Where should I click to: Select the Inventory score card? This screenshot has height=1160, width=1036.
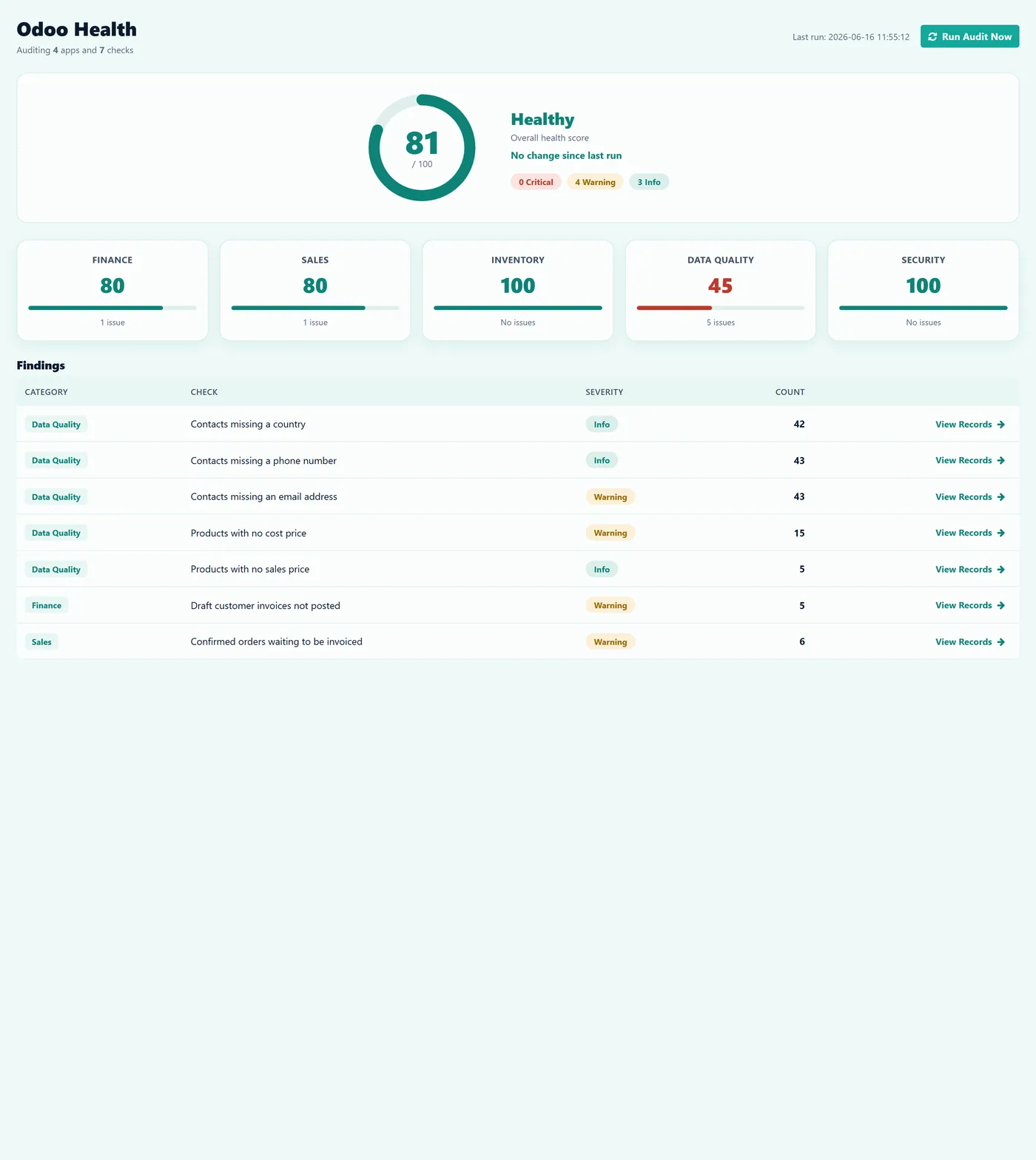point(518,290)
